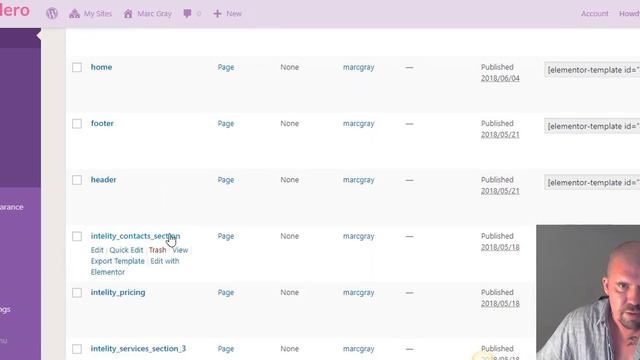Click Edit under intelity_contacts_section
Viewport: 640px width, 360px height.
(97, 250)
